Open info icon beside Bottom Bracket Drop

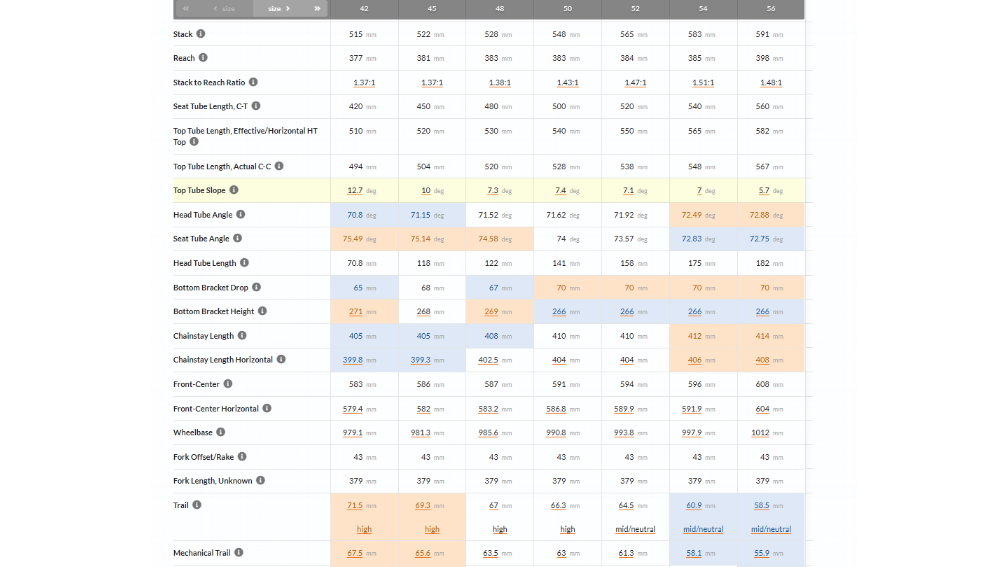(x=256, y=287)
